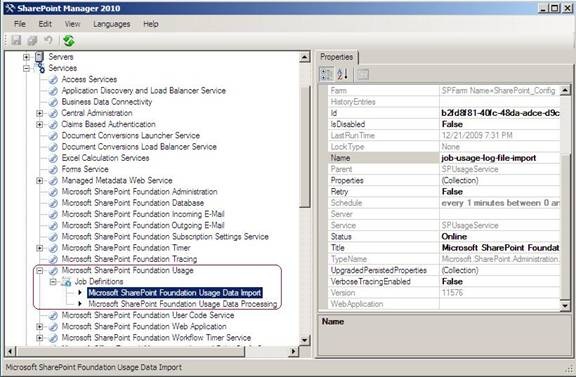576x377 pixels.
Task: Select the Properties tab
Action: [x=336, y=57]
